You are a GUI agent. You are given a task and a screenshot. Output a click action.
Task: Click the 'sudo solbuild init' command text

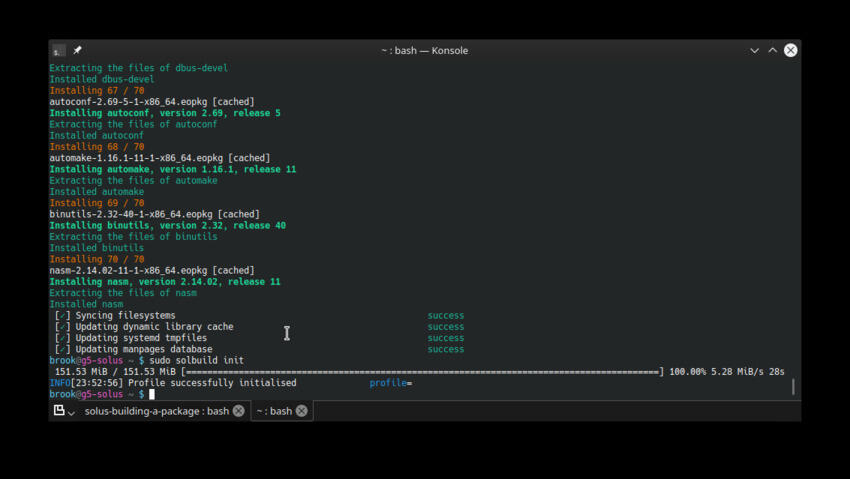click(x=196, y=360)
